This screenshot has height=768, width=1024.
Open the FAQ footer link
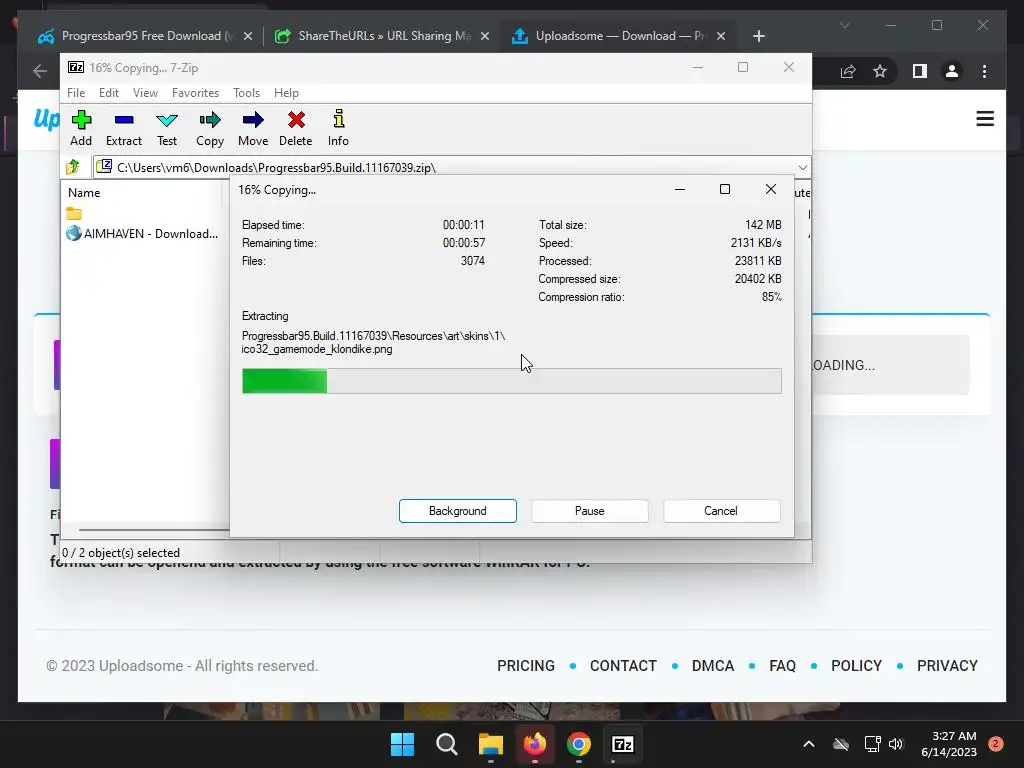pos(782,665)
